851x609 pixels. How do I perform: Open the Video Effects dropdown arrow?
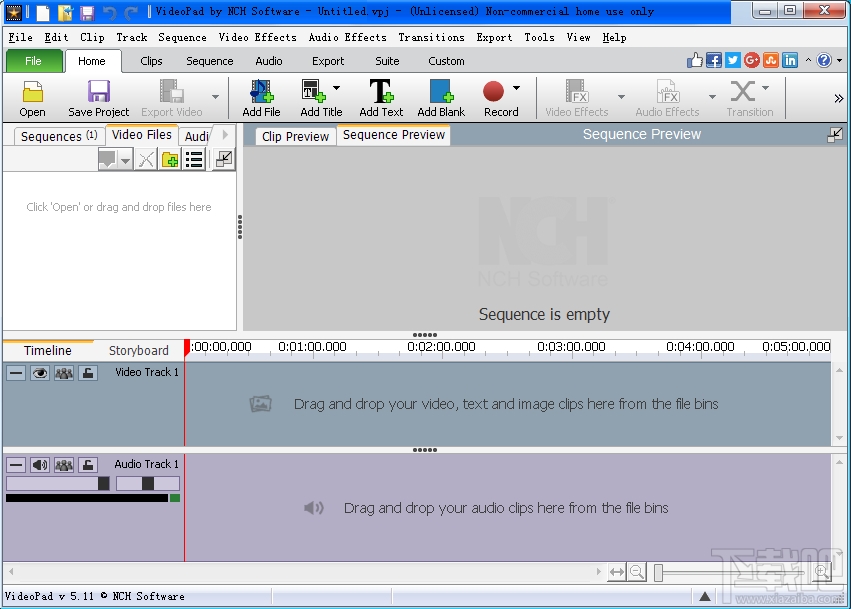(620, 97)
